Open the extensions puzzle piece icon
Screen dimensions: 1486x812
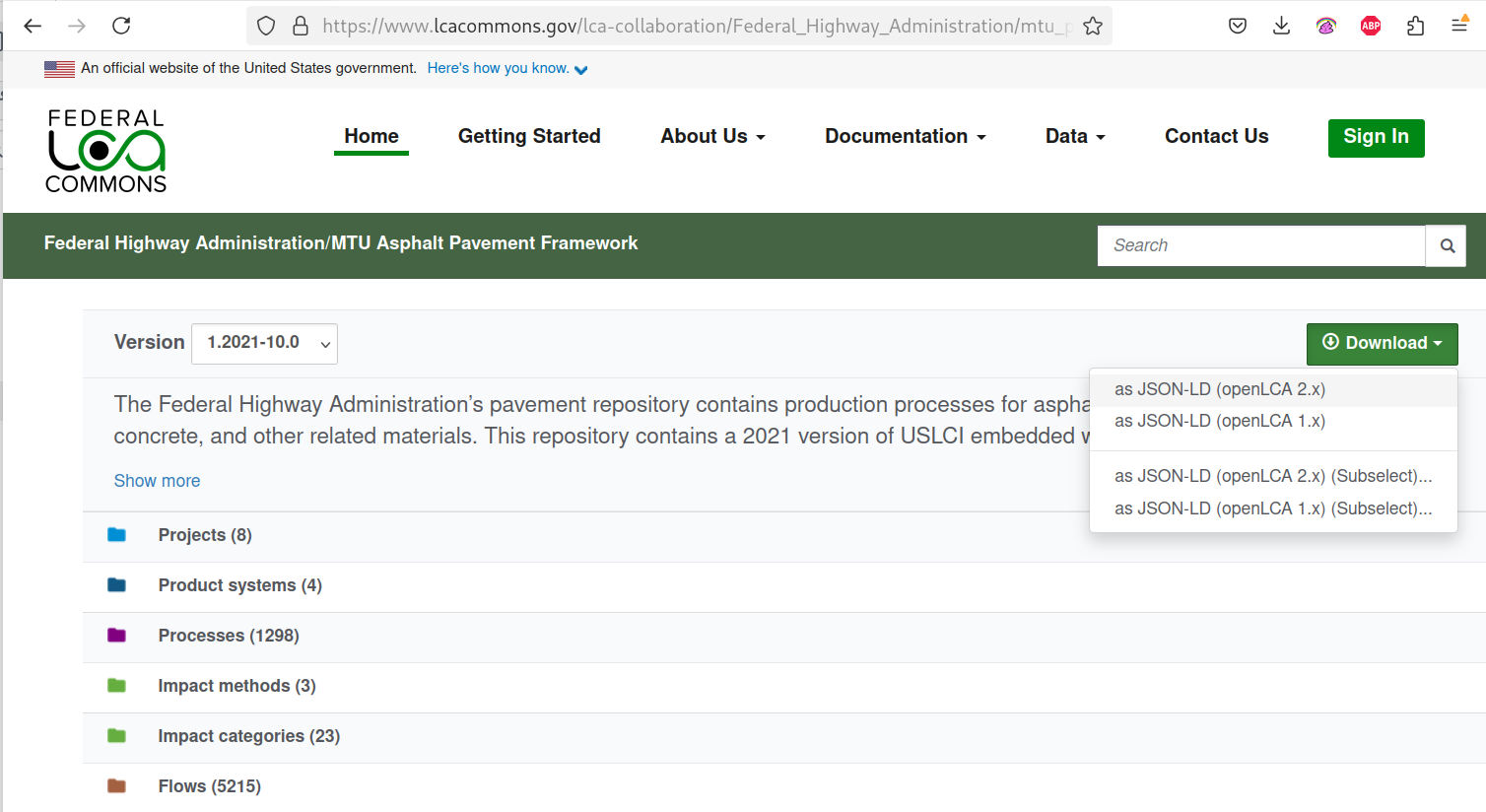tap(1416, 26)
